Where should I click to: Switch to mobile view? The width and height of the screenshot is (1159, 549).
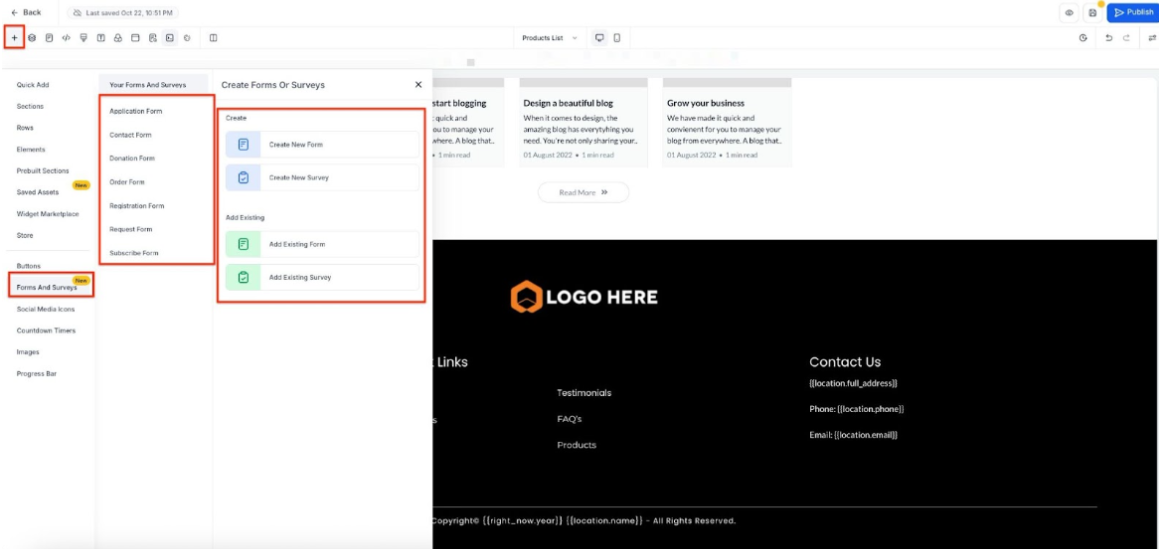click(616, 38)
